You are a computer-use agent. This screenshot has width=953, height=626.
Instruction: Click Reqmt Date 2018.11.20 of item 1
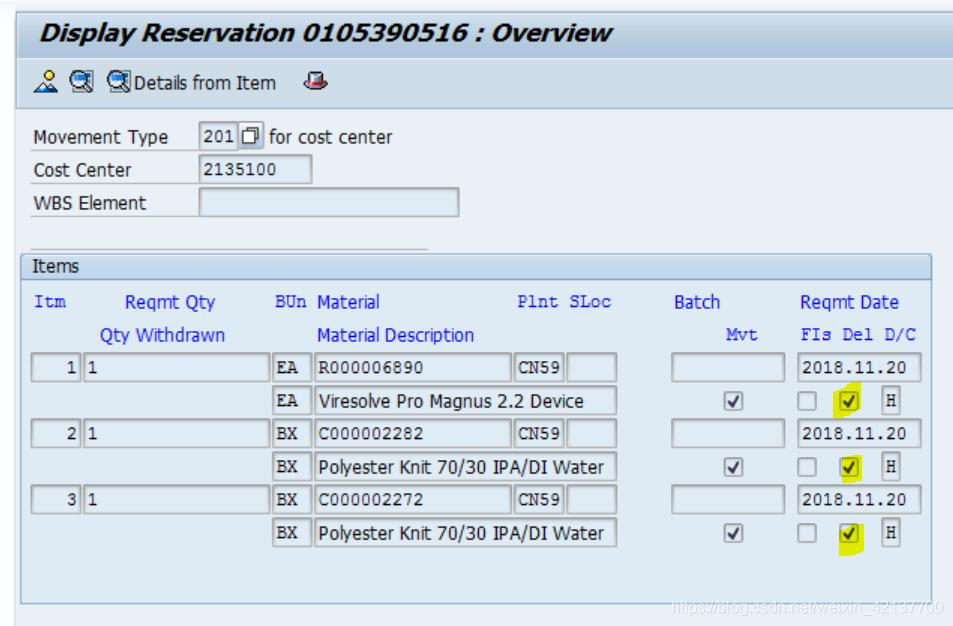(x=859, y=367)
